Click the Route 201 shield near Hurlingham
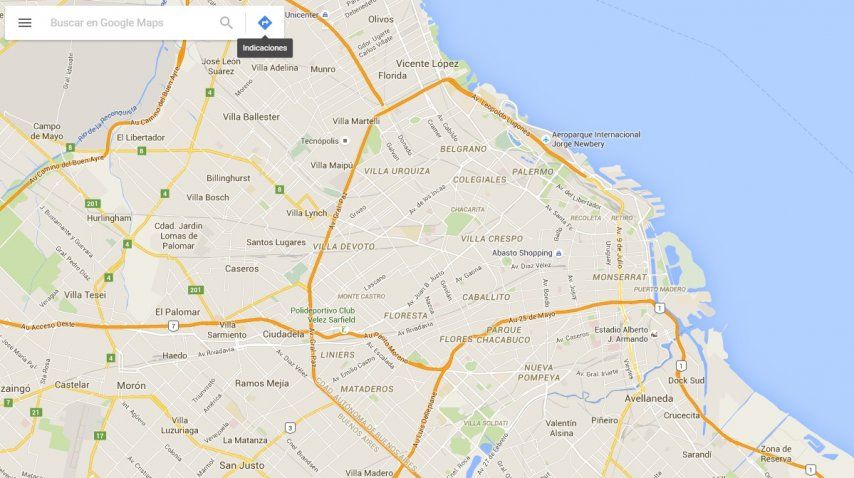This screenshot has height=478, width=854. pos(93,204)
